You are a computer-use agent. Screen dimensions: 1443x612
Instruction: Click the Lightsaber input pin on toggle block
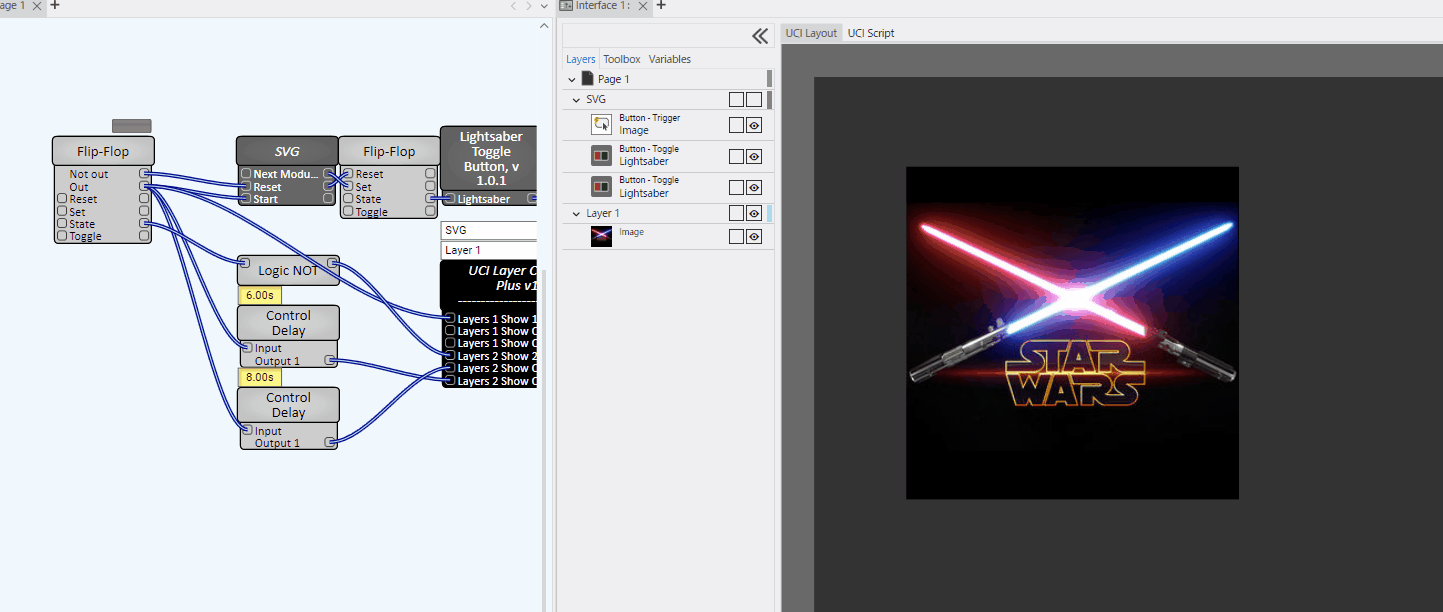click(x=450, y=199)
